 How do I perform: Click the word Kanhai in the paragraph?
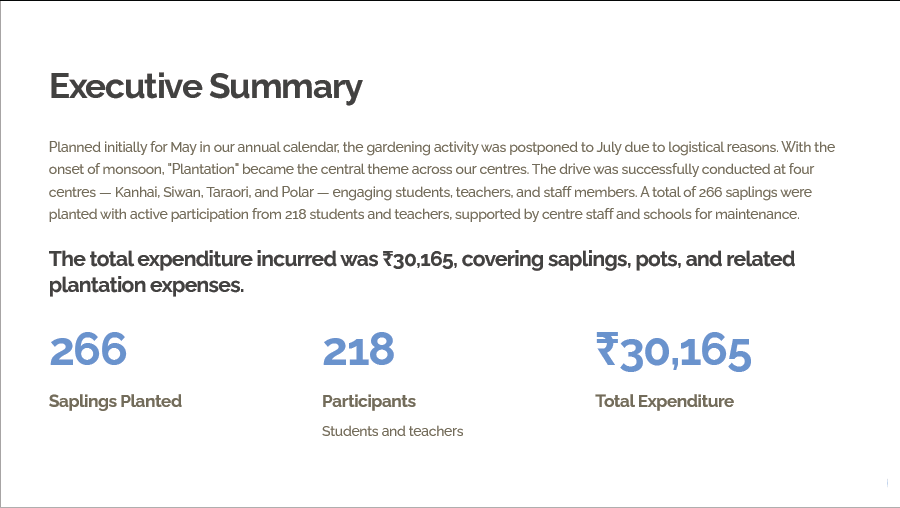click(150, 192)
